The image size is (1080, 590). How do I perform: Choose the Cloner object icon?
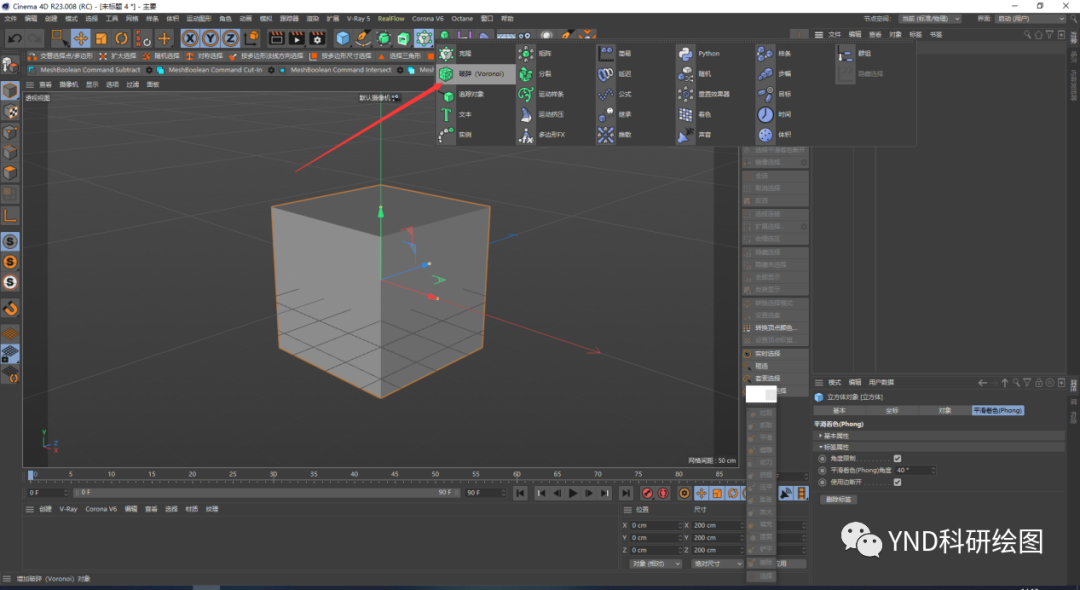coord(446,53)
